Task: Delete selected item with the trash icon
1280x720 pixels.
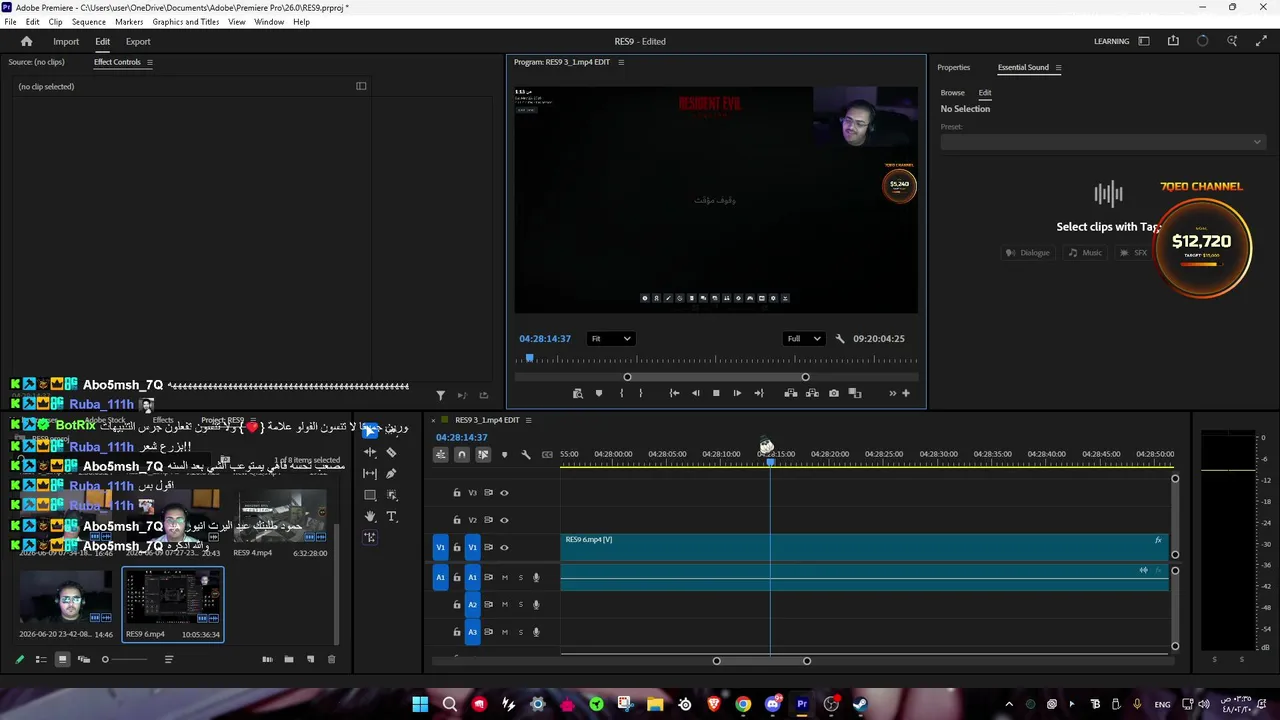Action: tap(332, 659)
